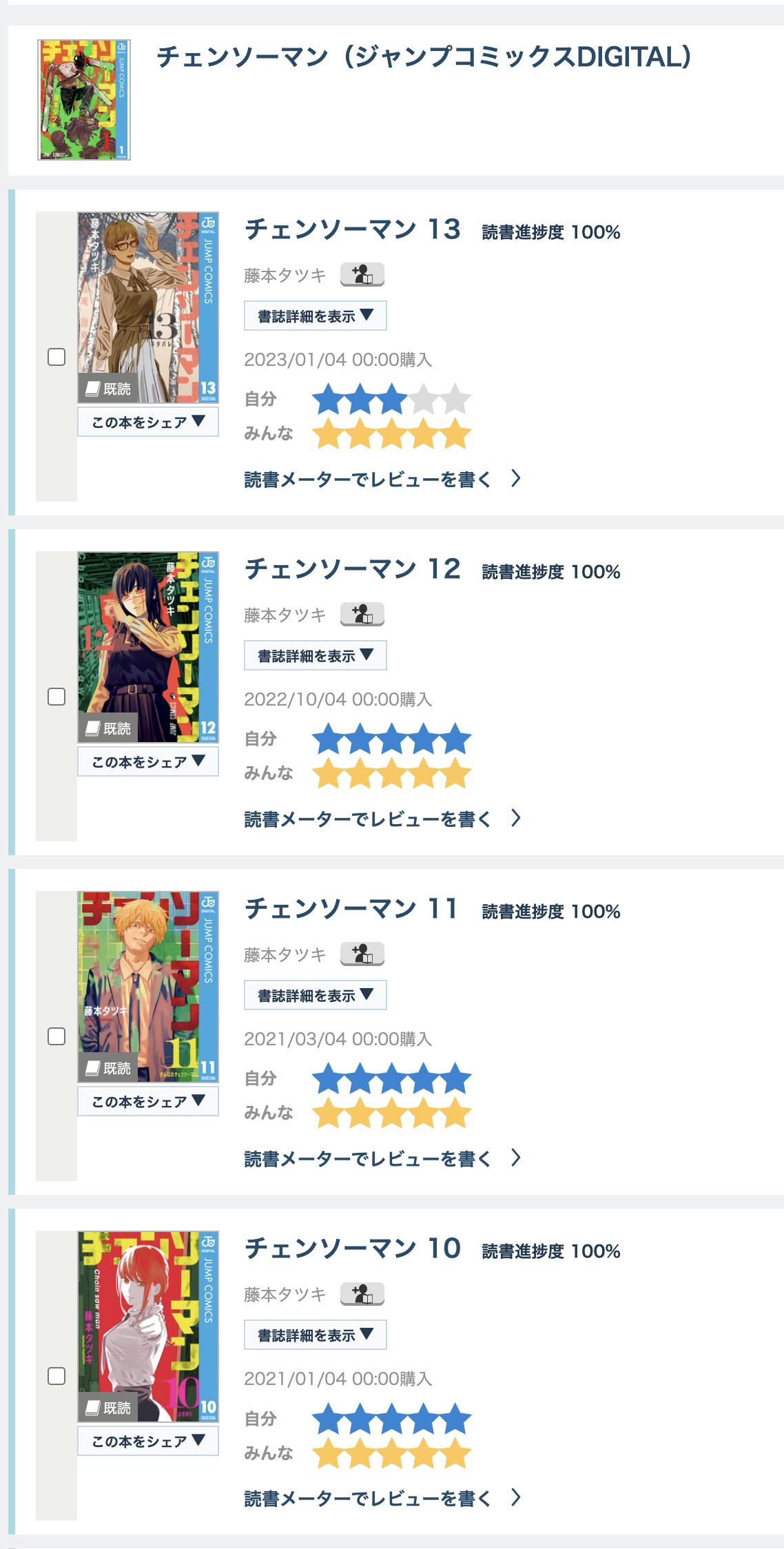Expand 書誌詳細を表示 for volume 10
The width and height of the screenshot is (784, 1549).
pyautogui.click(x=315, y=1335)
